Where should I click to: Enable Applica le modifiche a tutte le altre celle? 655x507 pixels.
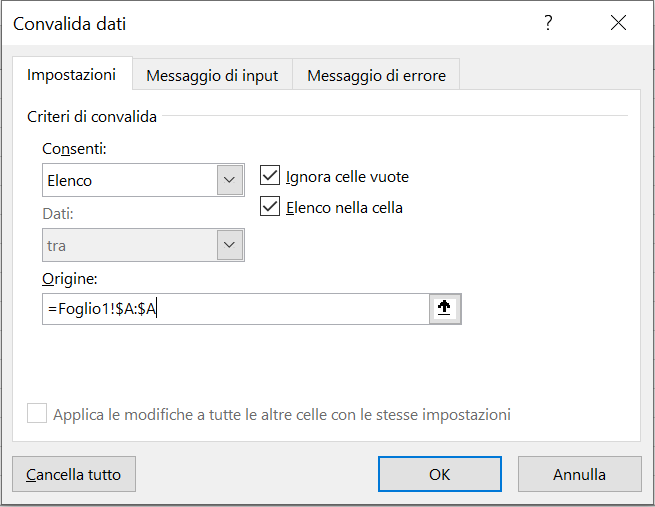point(37,413)
